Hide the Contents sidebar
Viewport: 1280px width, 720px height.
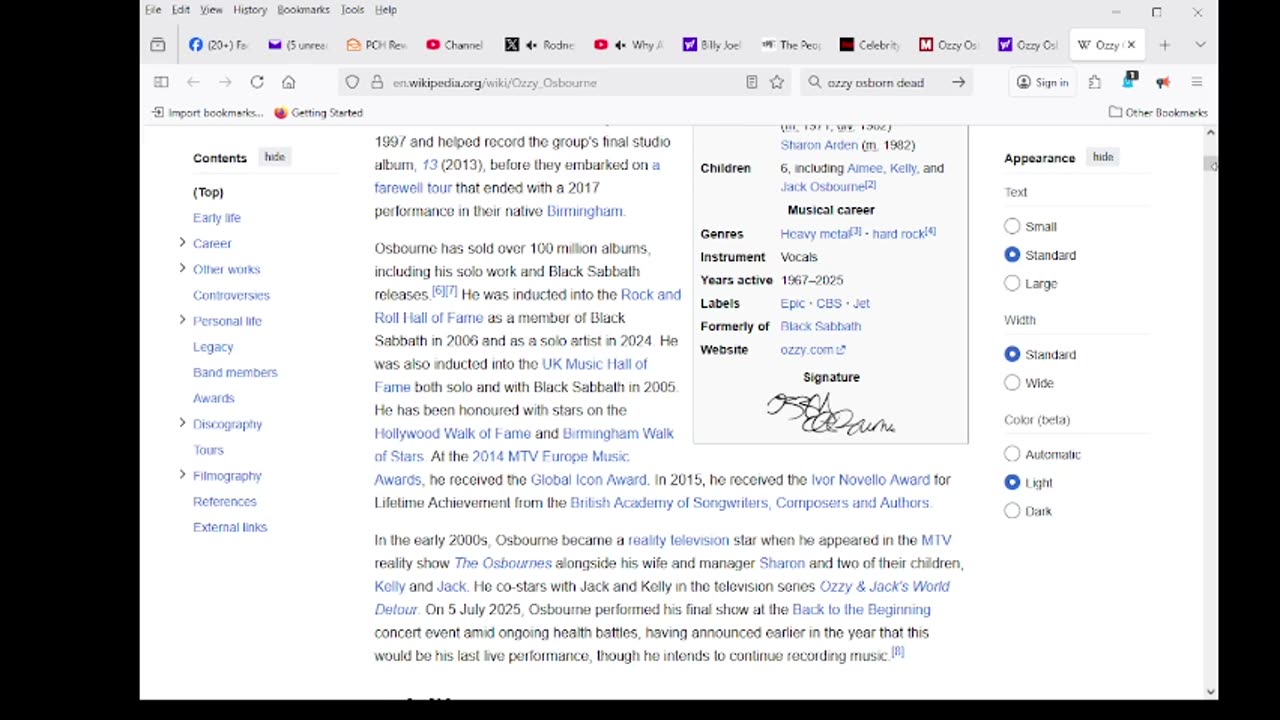[274, 157]
